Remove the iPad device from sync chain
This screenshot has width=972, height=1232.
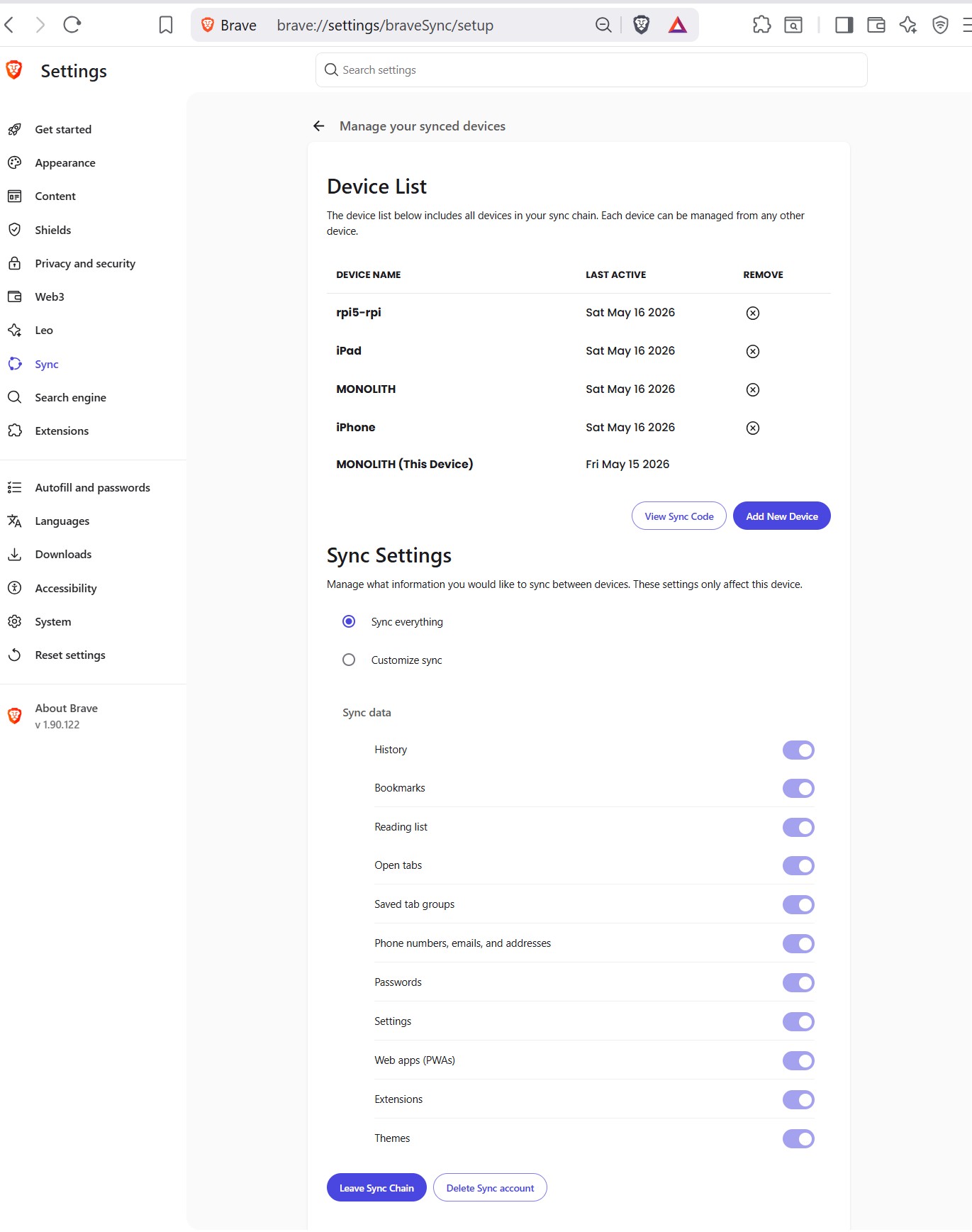pos(753,351)
